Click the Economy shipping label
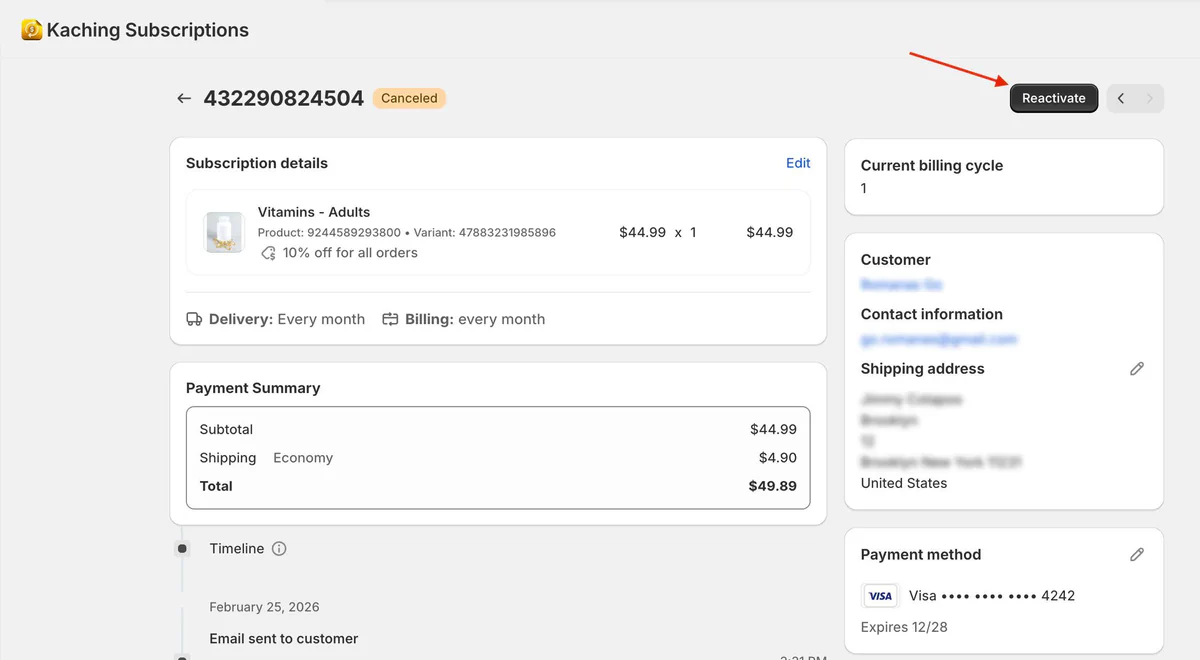This screenshot has width=1200, height=660. coord(303,458)
